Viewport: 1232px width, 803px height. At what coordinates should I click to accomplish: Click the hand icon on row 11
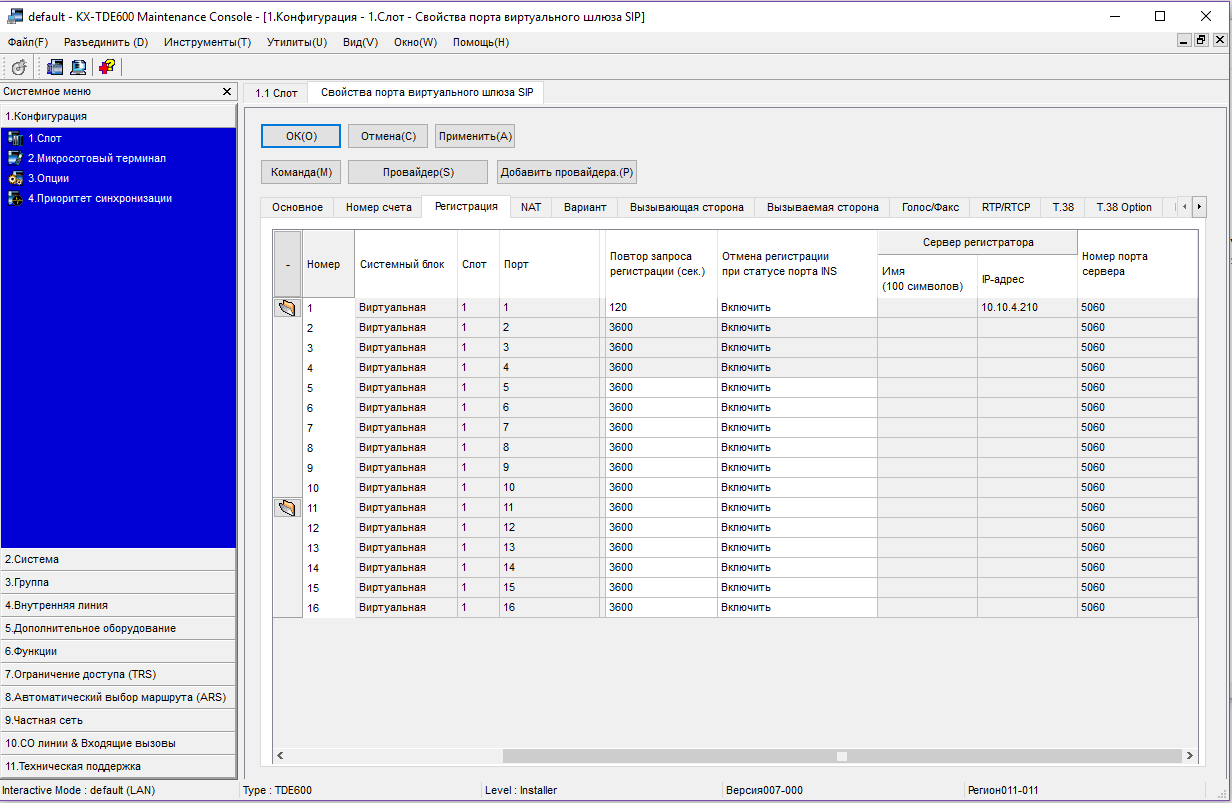(287, 508)
